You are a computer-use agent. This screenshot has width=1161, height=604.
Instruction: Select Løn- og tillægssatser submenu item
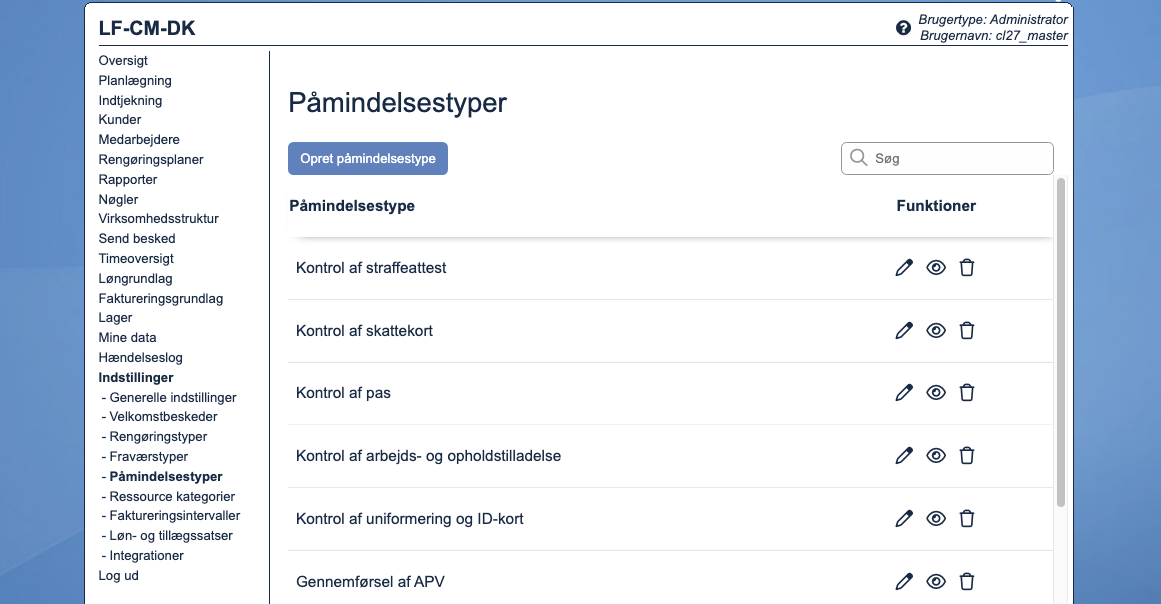coord(168,536)
